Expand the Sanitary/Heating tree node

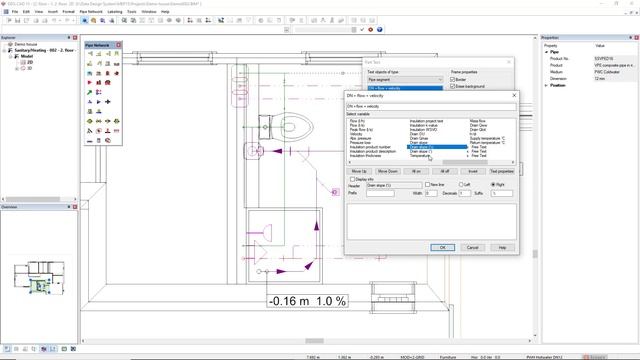4,50
